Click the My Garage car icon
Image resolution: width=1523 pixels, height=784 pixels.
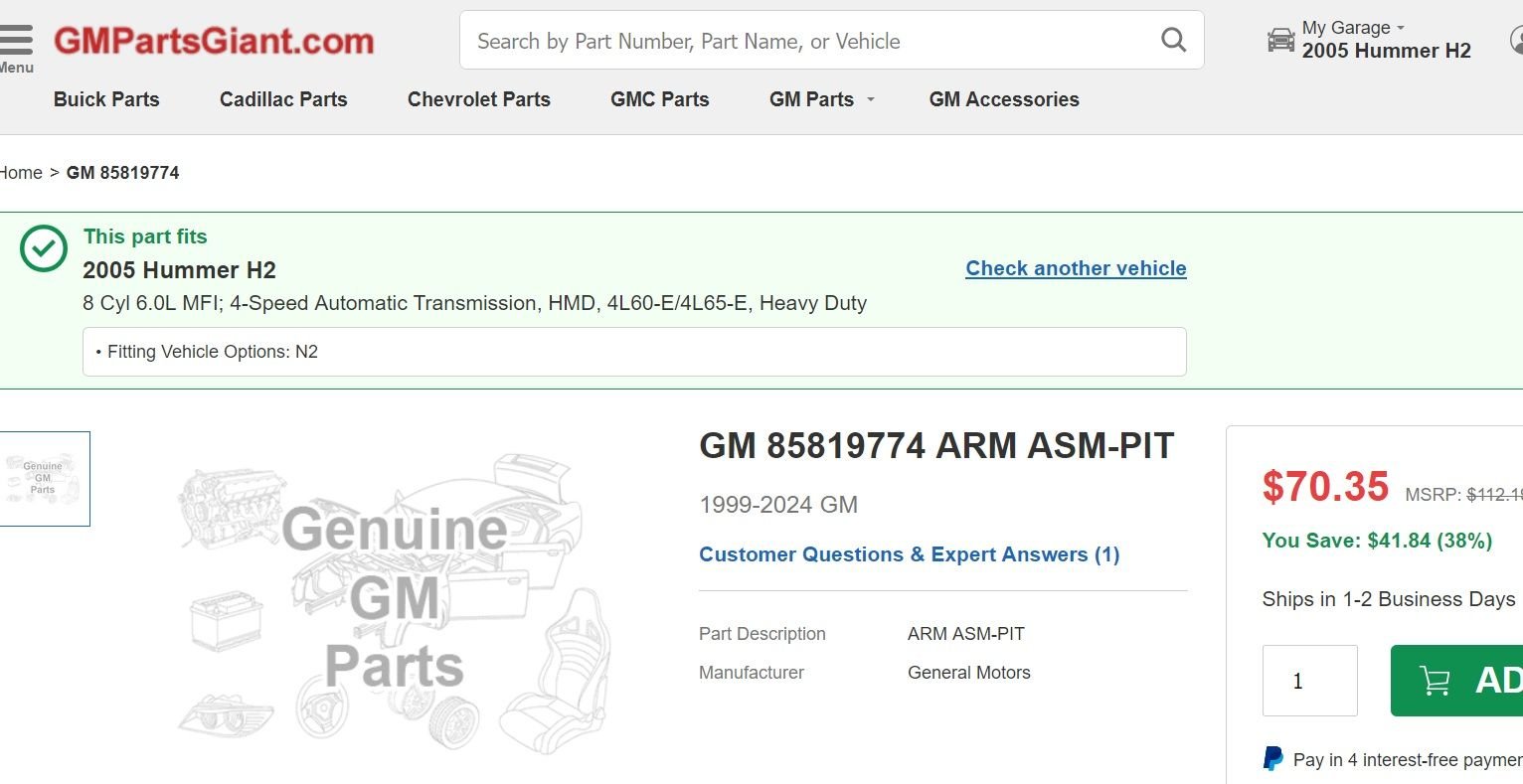coord(1280,41)
